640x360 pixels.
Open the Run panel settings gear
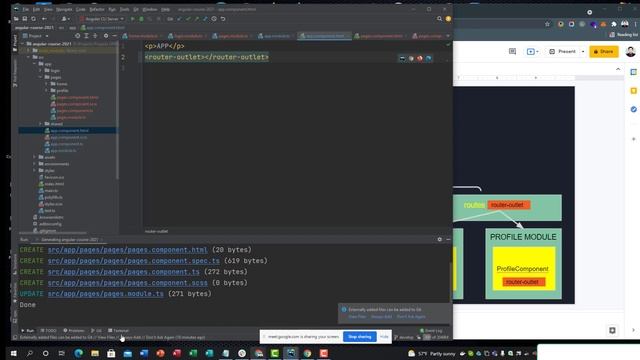pyautogui.click(x=440, y=240)
